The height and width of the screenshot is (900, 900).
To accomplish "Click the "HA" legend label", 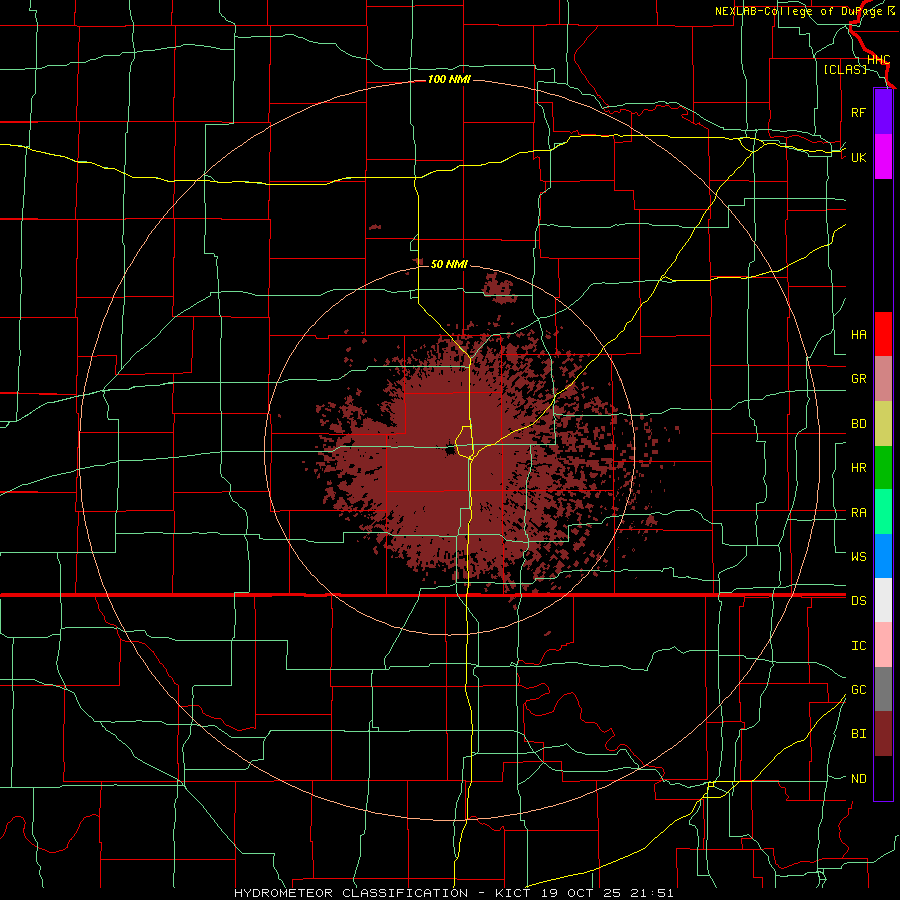I will pos(859,335).
